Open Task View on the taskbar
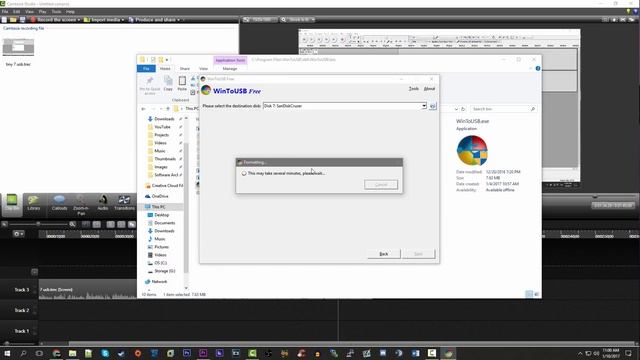This screenshot has height=360, width=640. click(39, 353)
